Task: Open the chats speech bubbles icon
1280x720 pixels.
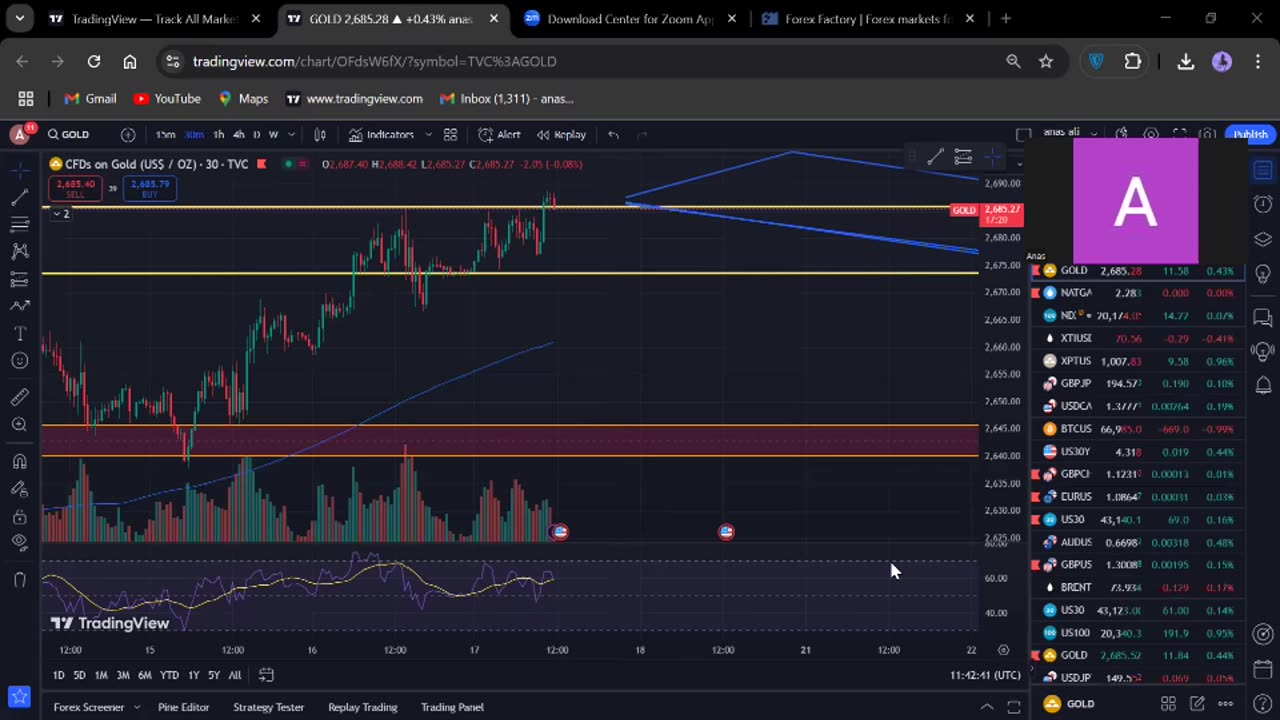Action: 1263,318
